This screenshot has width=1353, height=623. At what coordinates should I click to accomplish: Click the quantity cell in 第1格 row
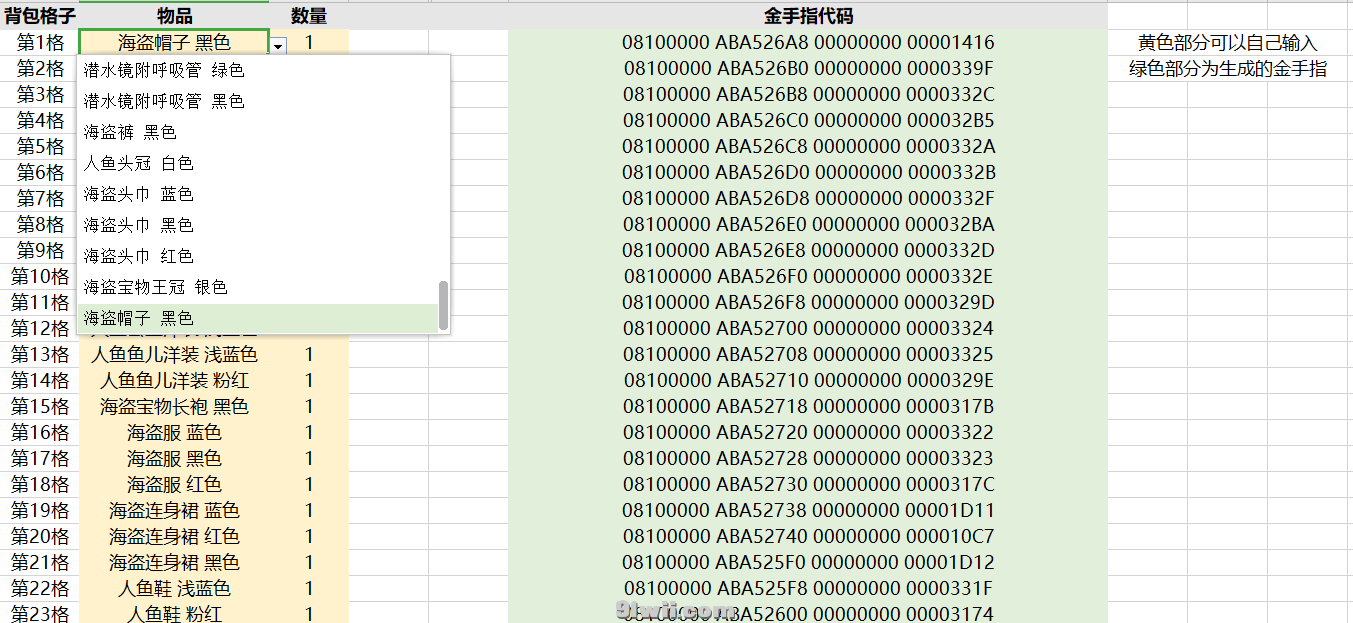tap(309, 42)
